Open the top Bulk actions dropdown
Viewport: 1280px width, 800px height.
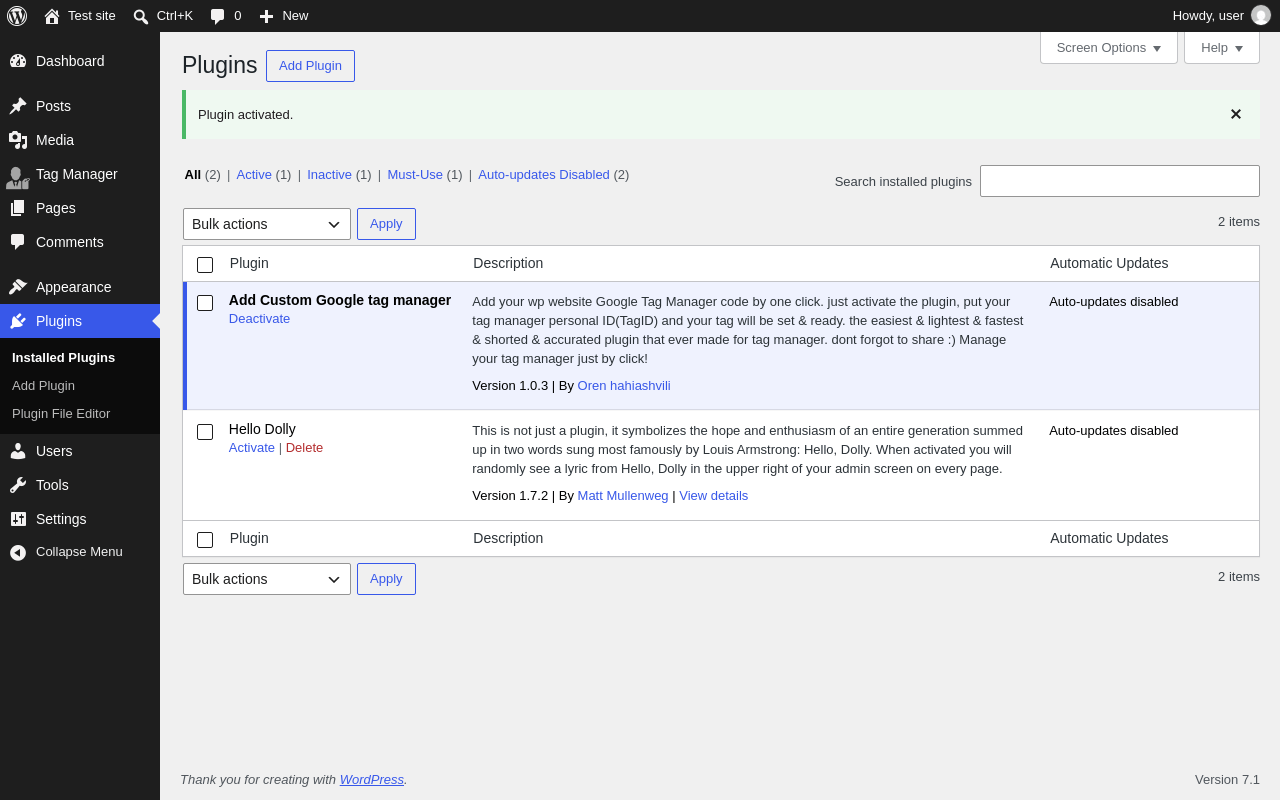267,224
